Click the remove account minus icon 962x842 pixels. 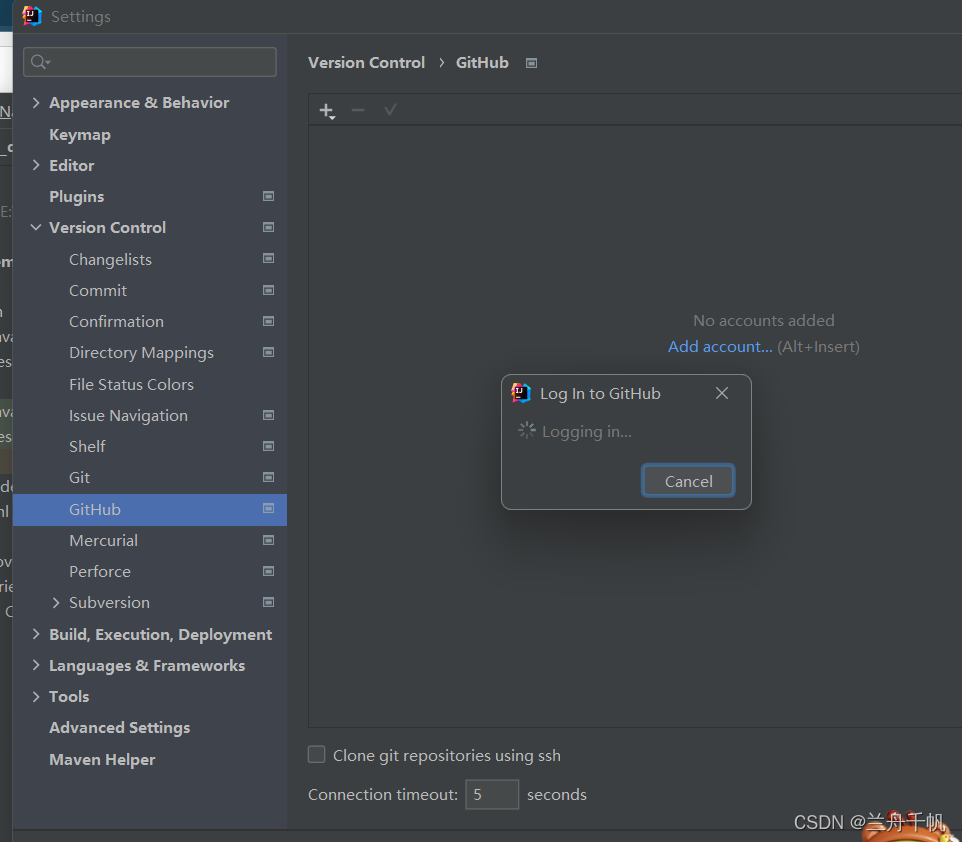pyautogui.click(x=358, y=110)
